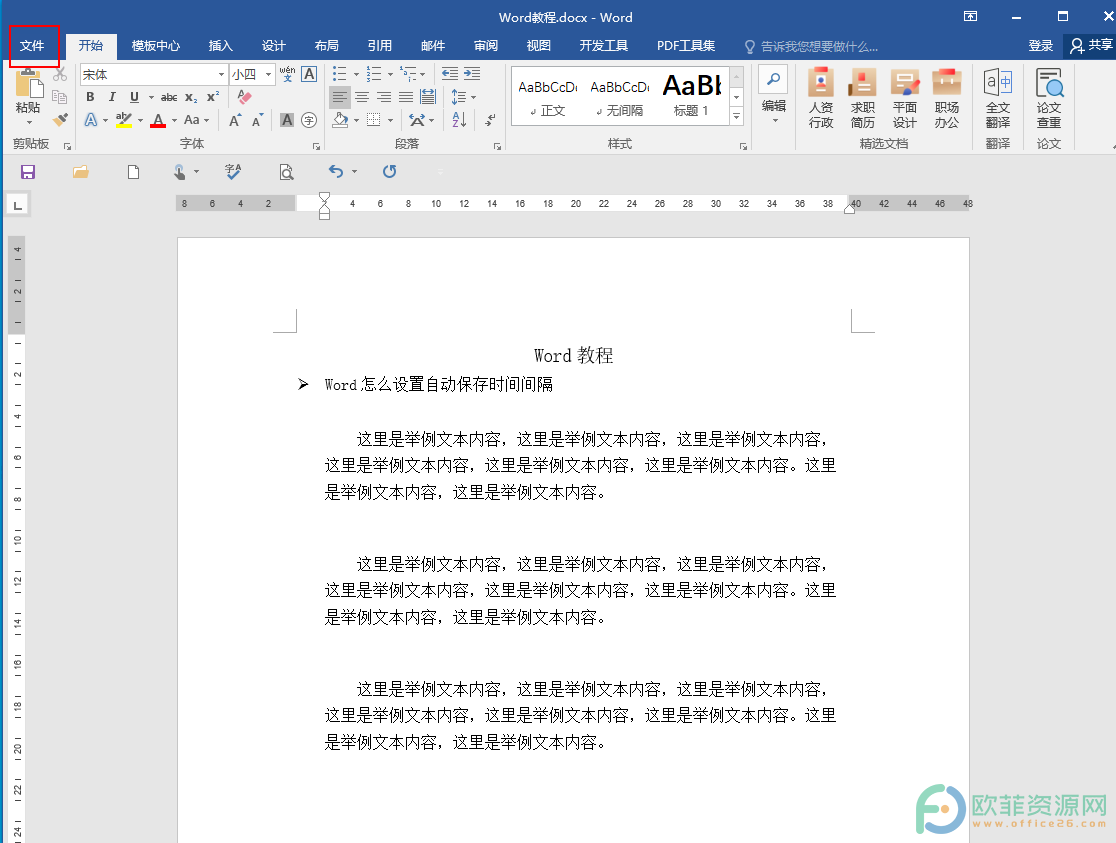Toggle show/hide paragraph marks

[490, 120]
